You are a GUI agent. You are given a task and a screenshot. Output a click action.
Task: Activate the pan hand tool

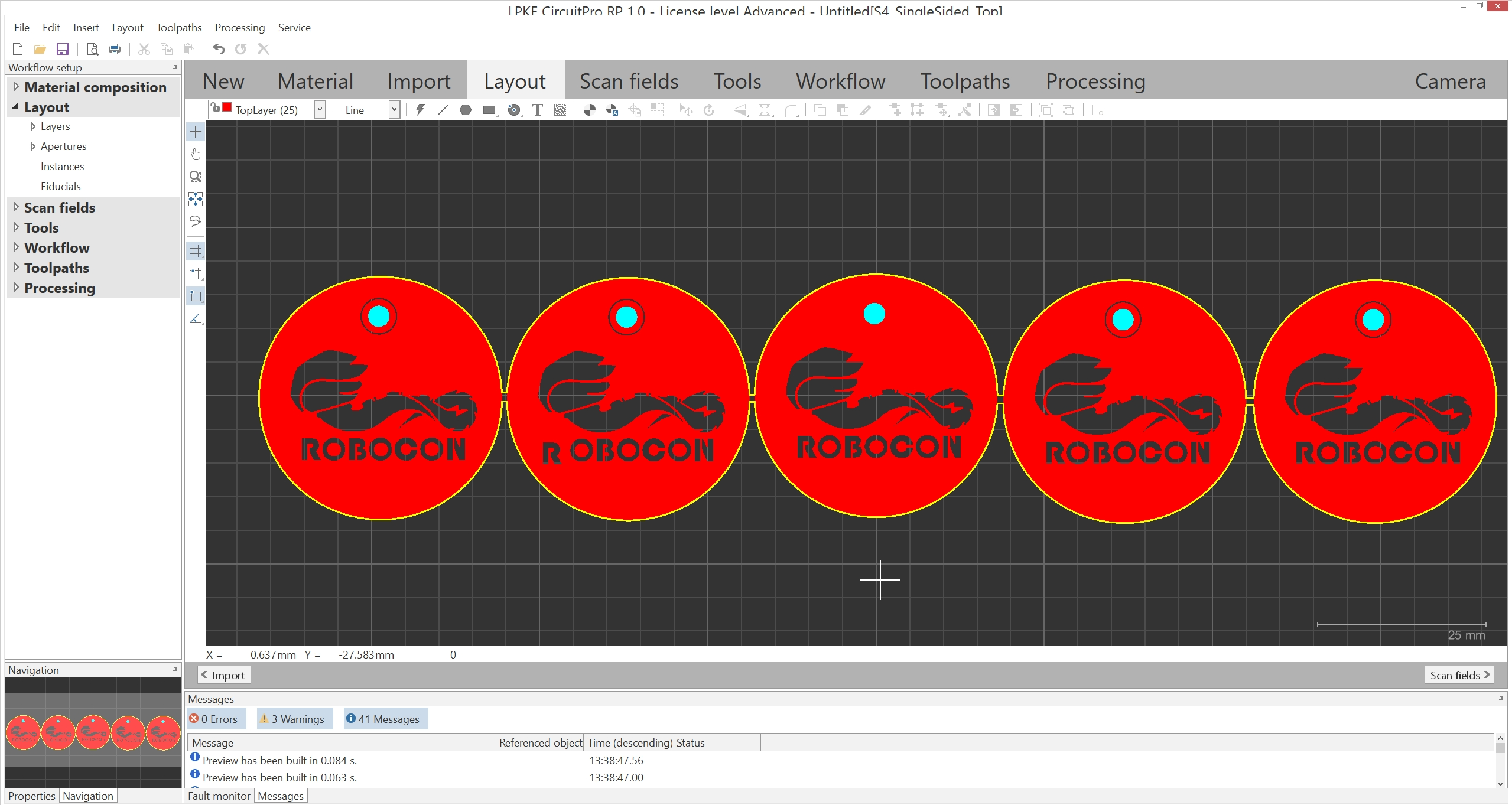coord(196,155)
